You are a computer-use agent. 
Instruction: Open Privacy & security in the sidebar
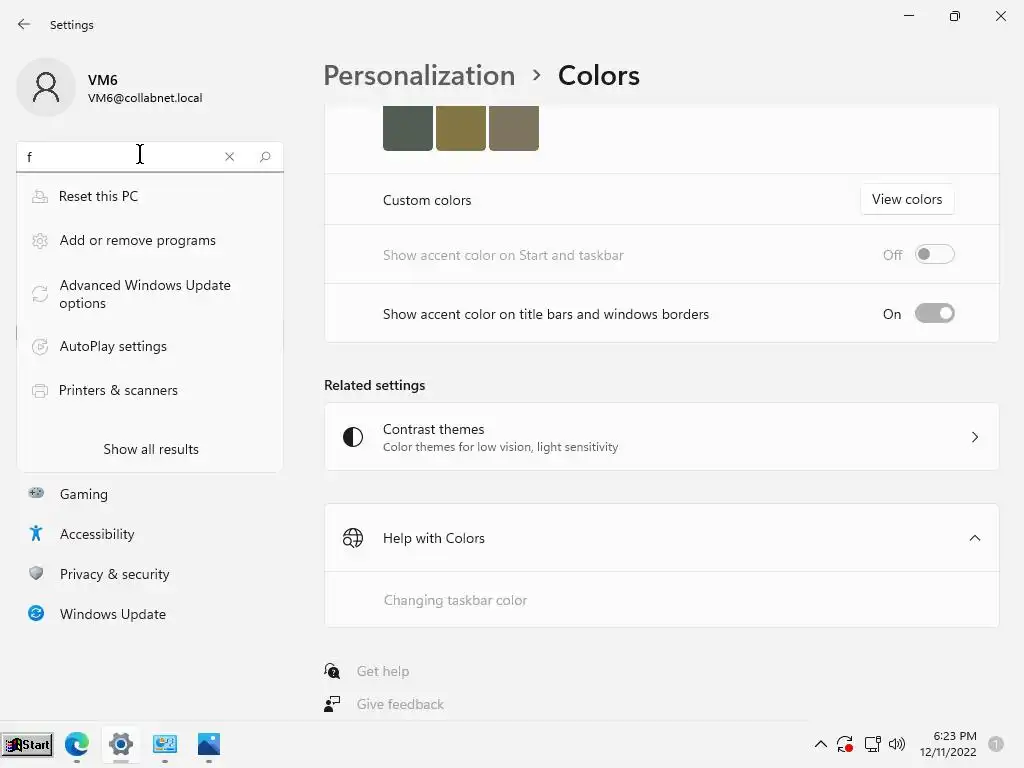(150, 574)
